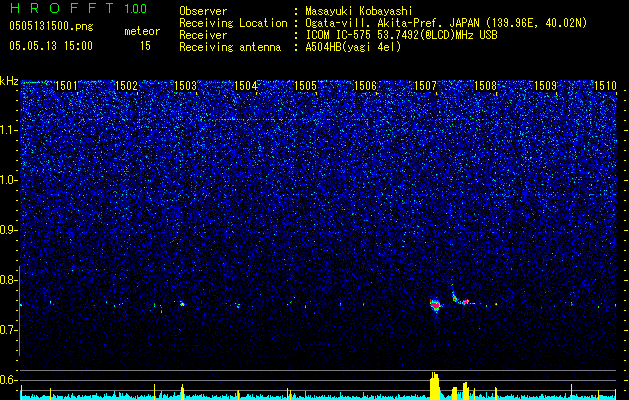Click the HROFFT 1.0.0 title text
629x400 pixels.
coord(78,8)
